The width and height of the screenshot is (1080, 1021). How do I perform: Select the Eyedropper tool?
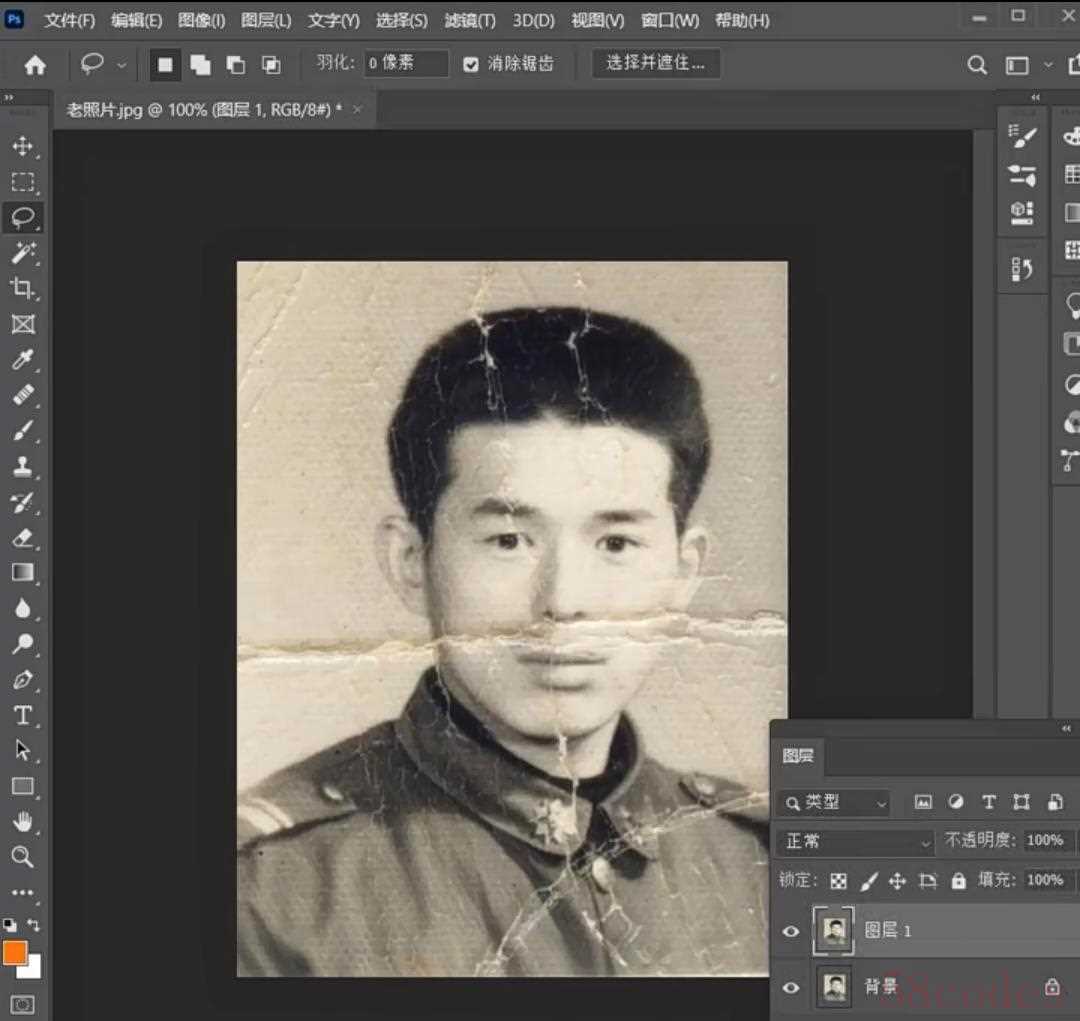click(x=22, y=360)
